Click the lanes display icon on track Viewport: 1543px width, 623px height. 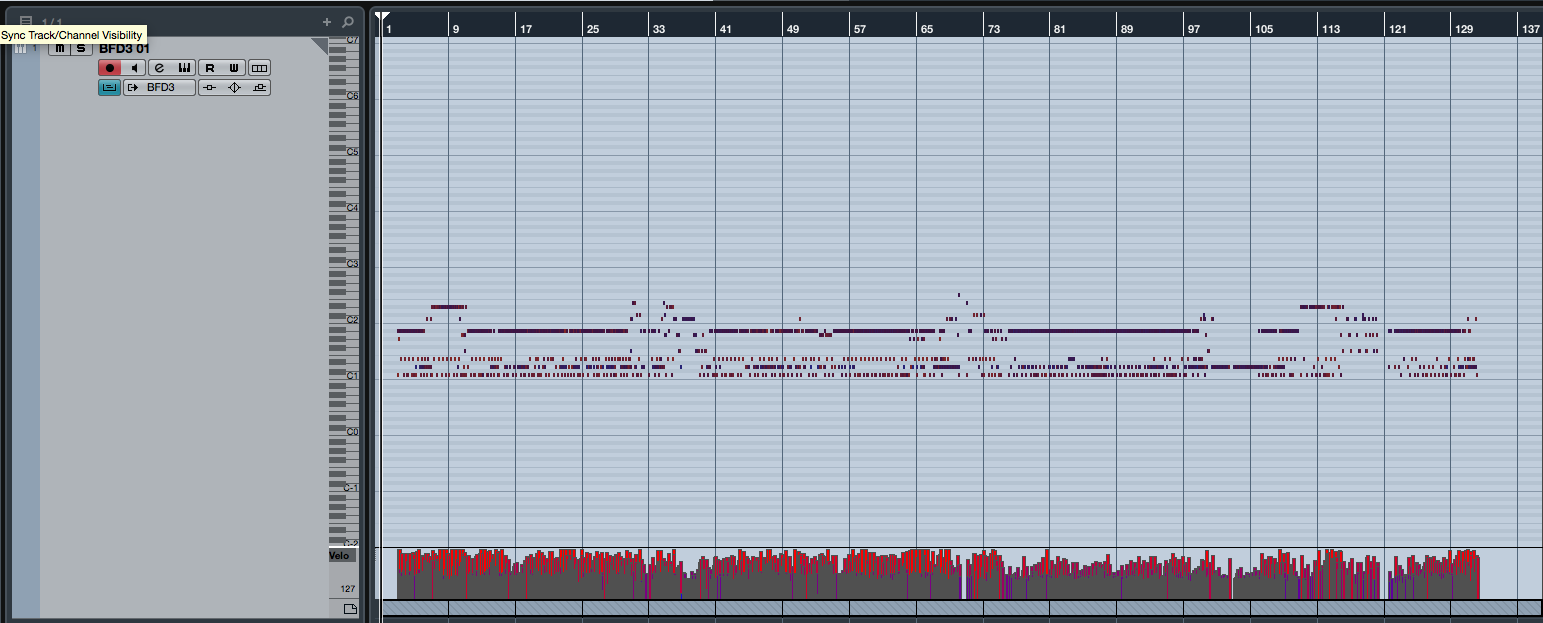(x=259, y=68)
